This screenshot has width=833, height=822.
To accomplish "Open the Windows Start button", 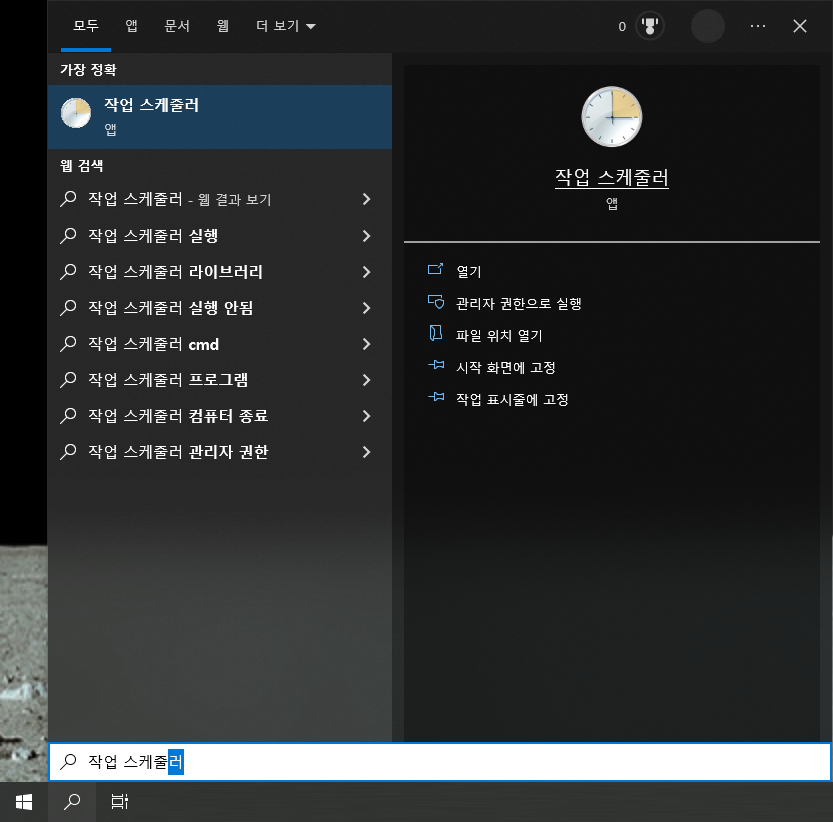I will coord(23,801).
